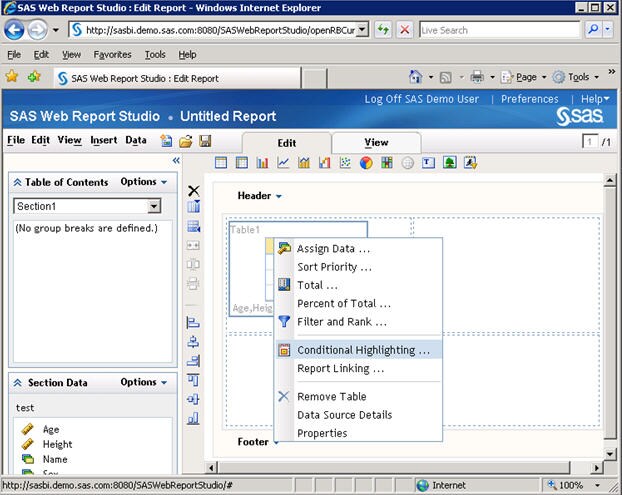Switch to the View tab
Viewport: 622px width, 495px height.
(376, 142)
